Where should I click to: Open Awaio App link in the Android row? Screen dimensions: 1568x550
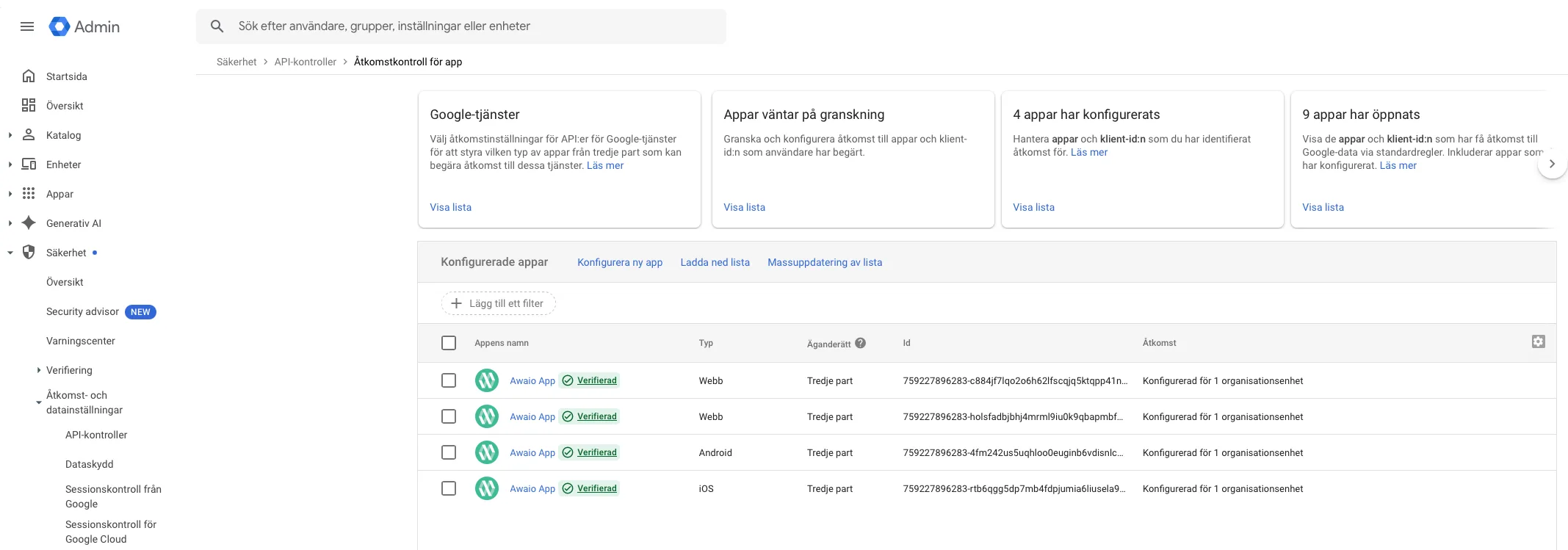(x=532, y=452)
